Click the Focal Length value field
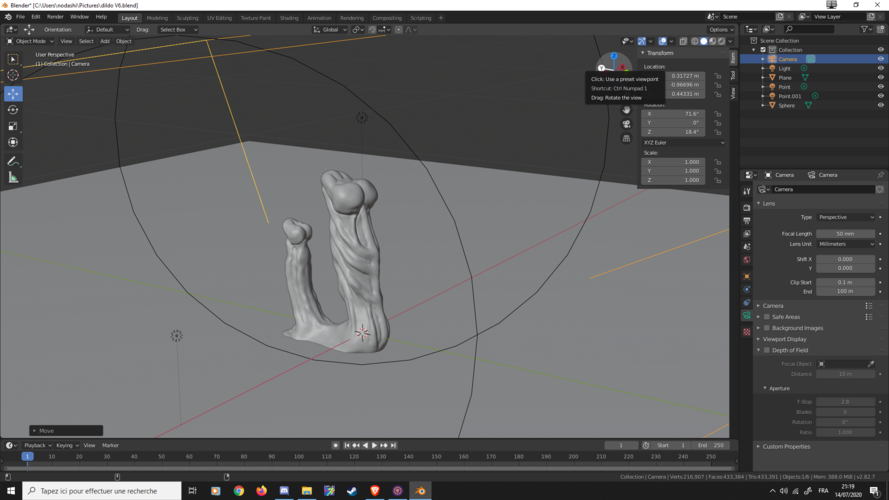 pos(846,234)
